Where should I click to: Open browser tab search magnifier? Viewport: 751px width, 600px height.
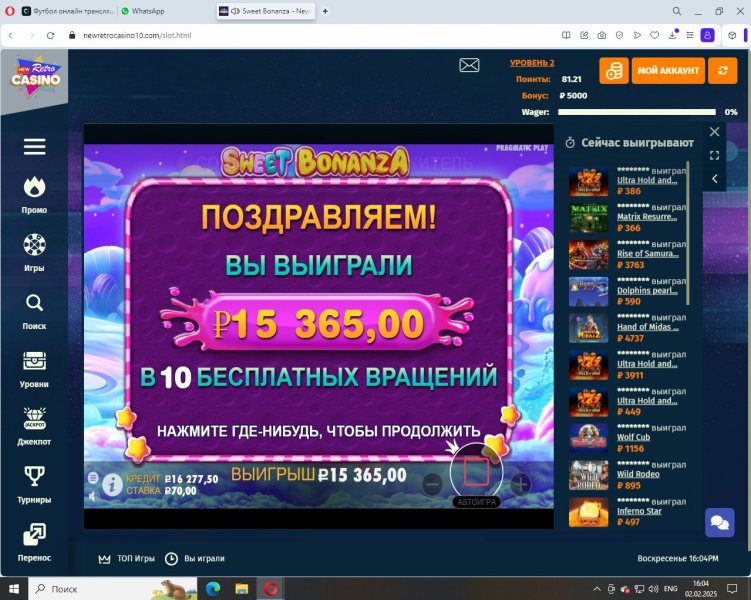click(676, 11)
